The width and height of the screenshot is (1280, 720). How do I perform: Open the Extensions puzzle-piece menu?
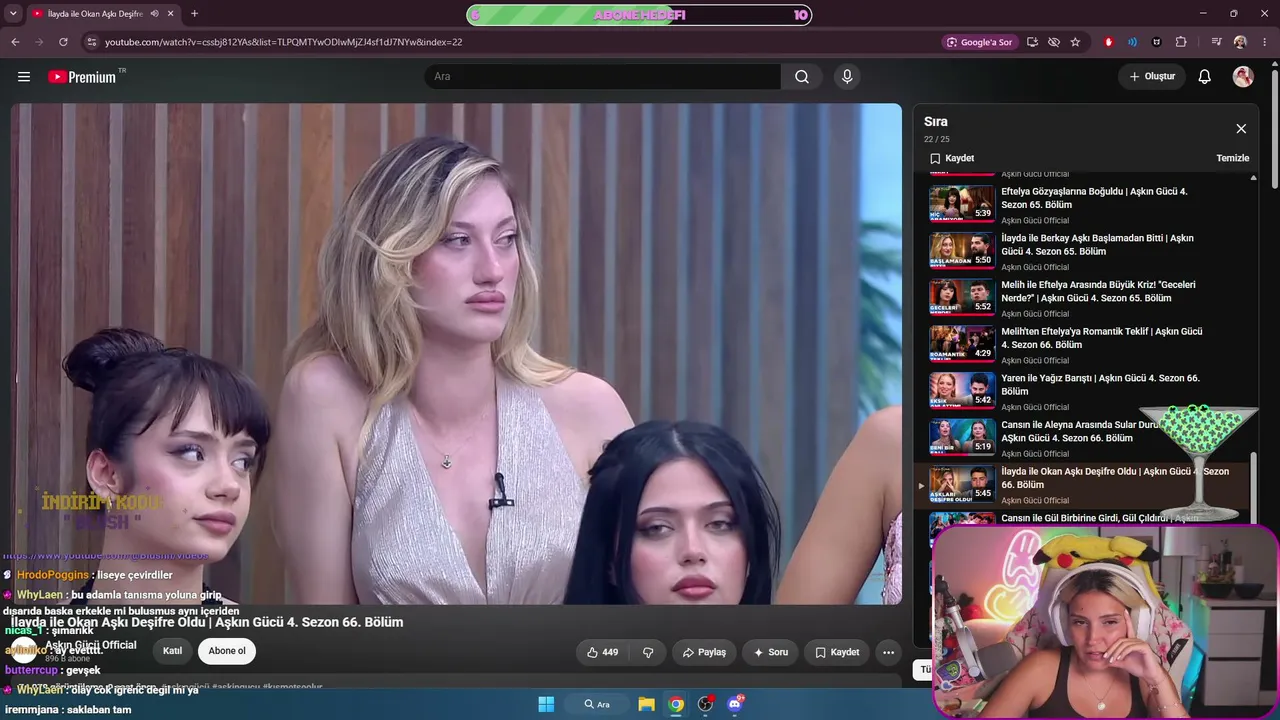(x=1181, y=42)
